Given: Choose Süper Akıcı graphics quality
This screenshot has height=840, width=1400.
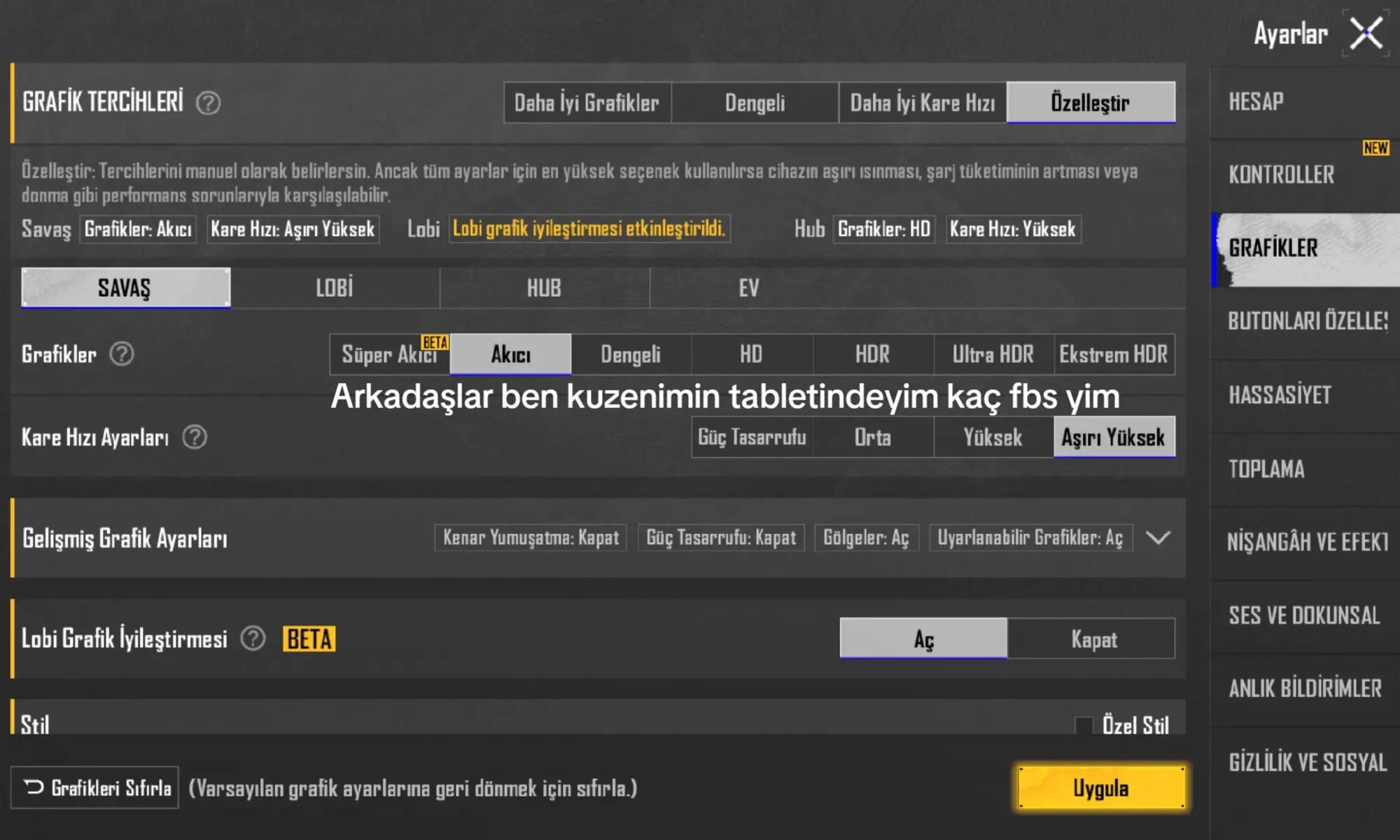Looking at the screenshot, I should (389, 354).
